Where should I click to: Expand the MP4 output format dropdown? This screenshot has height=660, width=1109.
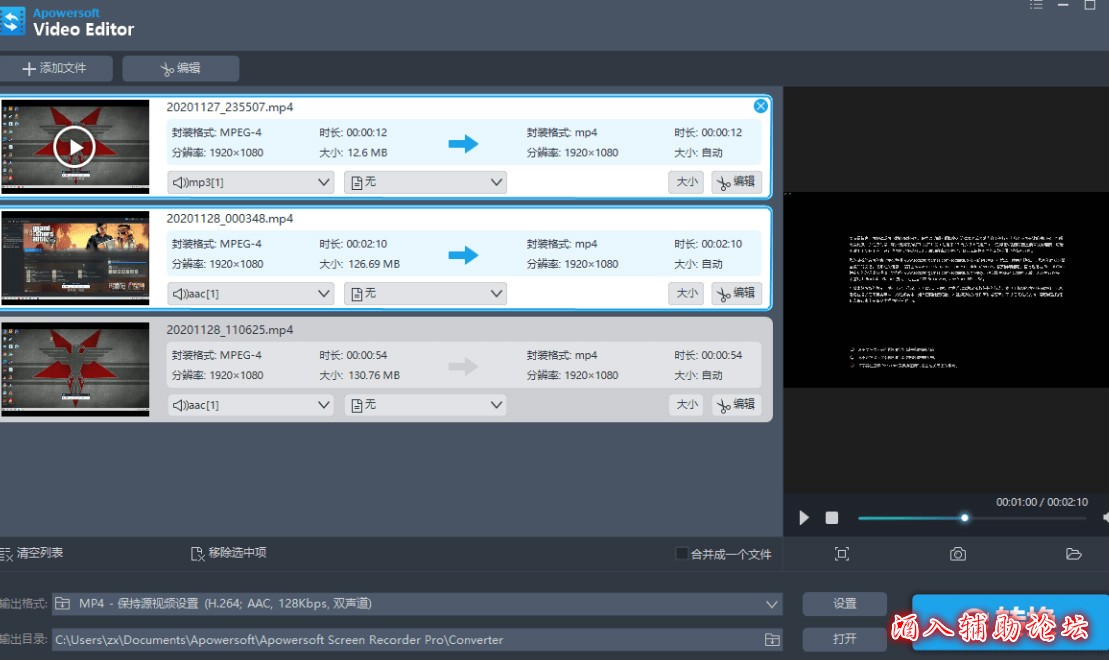pos(771,604)
